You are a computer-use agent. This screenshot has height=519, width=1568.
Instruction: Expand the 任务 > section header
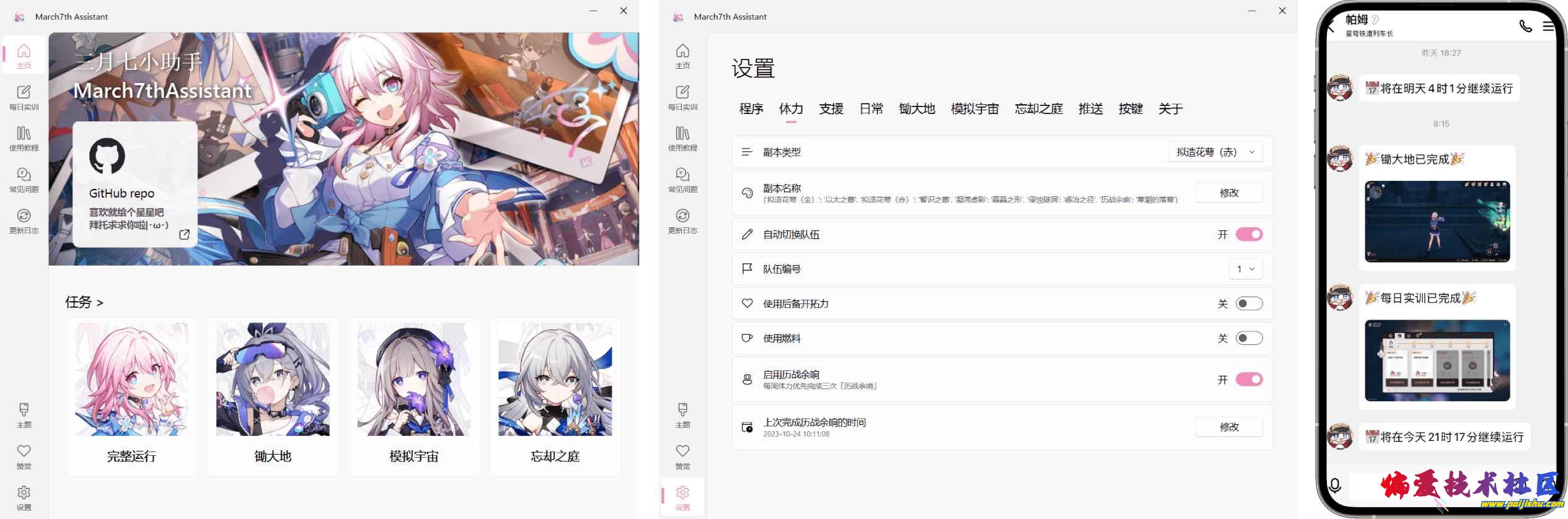[x=84, y=302]
